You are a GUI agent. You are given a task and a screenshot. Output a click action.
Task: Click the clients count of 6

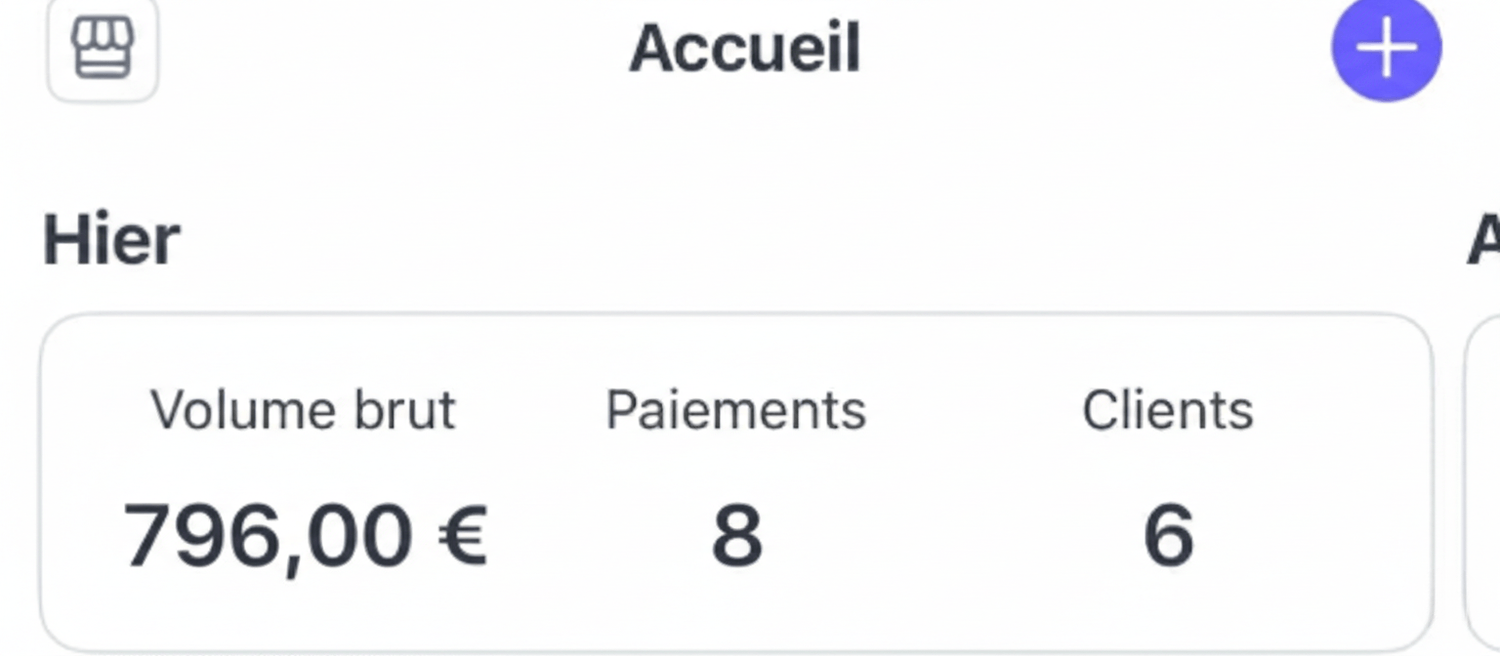[1168, 536]
